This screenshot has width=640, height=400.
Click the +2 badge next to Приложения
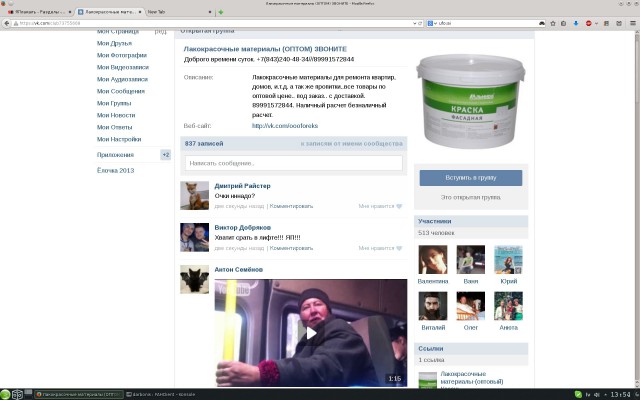coord(166,155)
